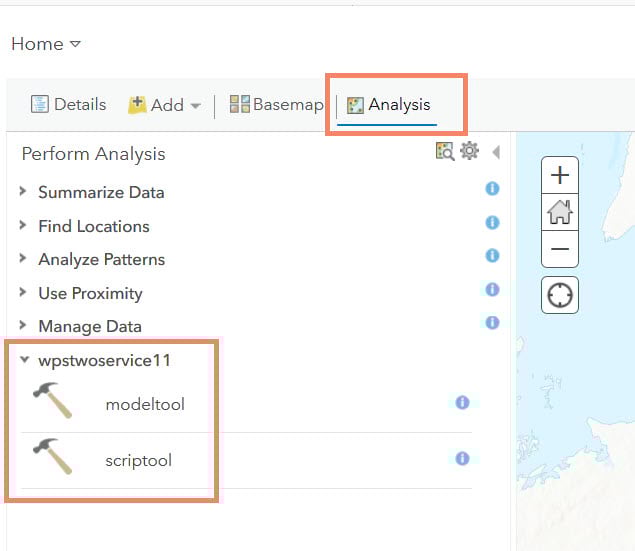Click the Use Proximity label
This screenshot has height=551, width=635.
(90, 294)
